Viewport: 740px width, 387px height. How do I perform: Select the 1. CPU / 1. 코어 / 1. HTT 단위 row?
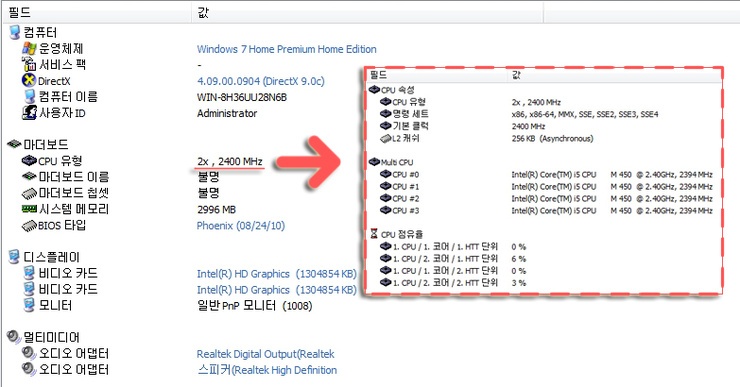tap(453, 246)
